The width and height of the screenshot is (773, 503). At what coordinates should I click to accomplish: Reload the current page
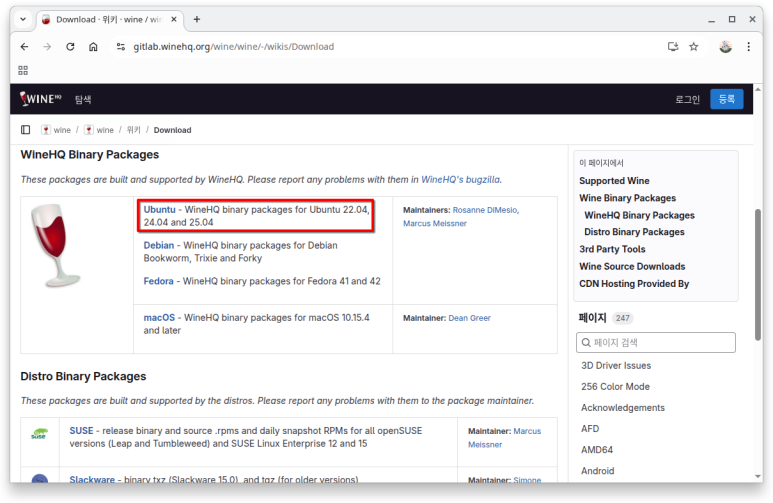click(x=70, y=46)
